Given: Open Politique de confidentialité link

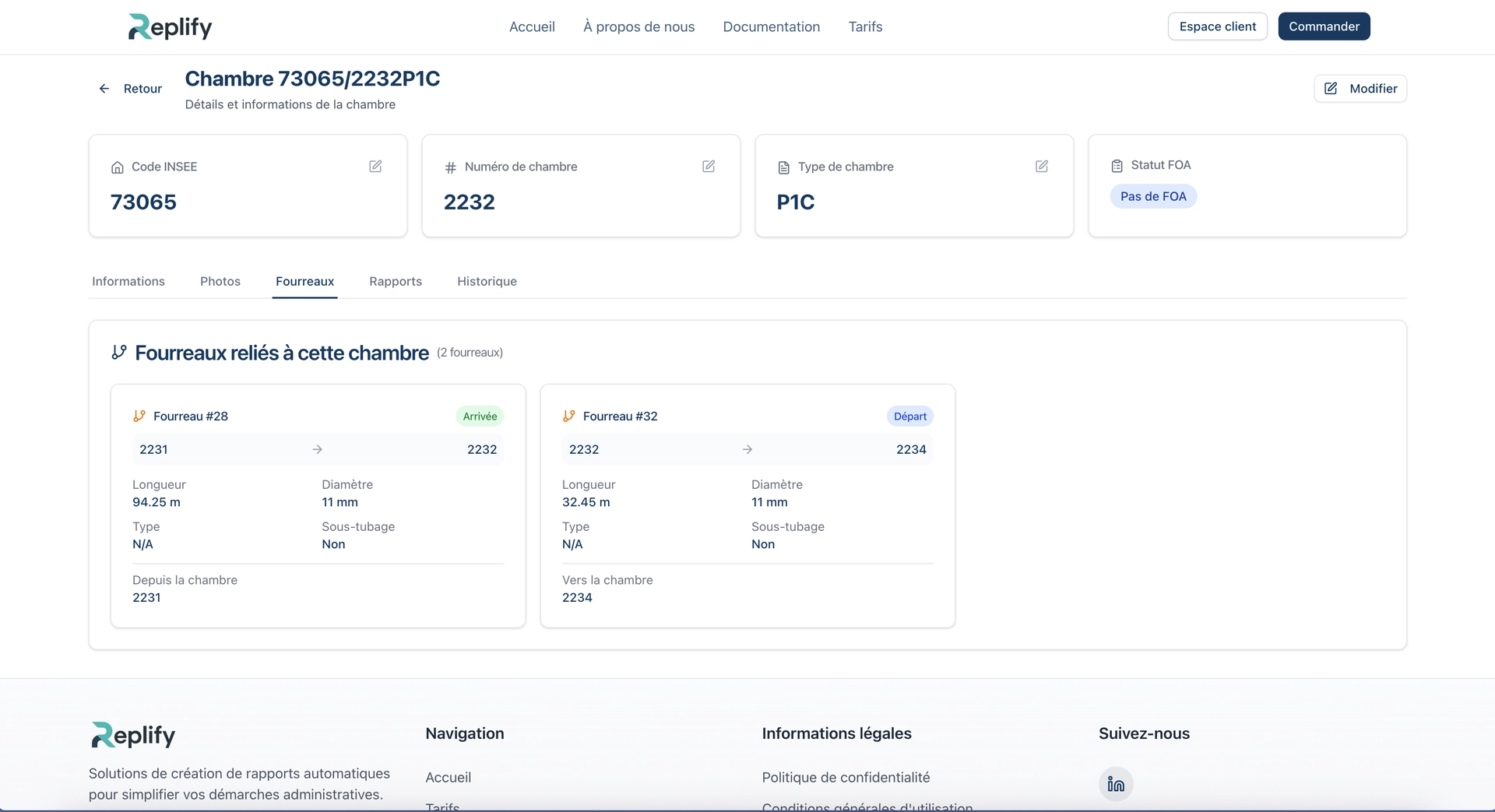Looking at the screenshot, I should click(x=846, y=777).
